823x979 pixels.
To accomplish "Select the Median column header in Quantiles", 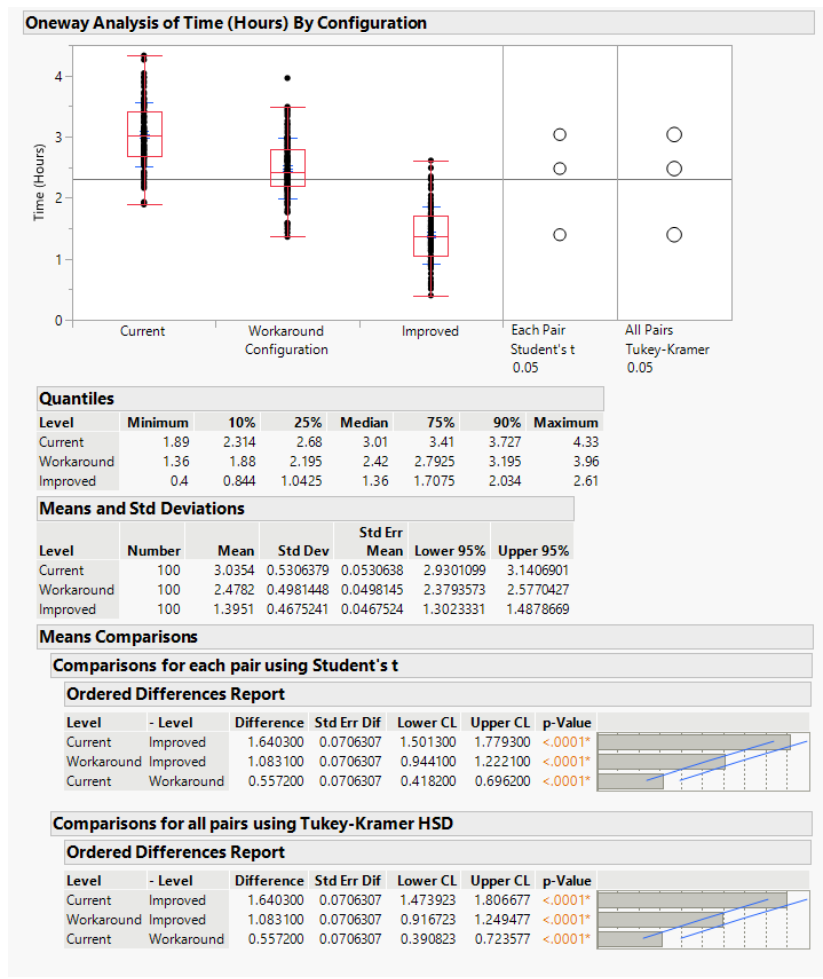I will pos(364,423).
